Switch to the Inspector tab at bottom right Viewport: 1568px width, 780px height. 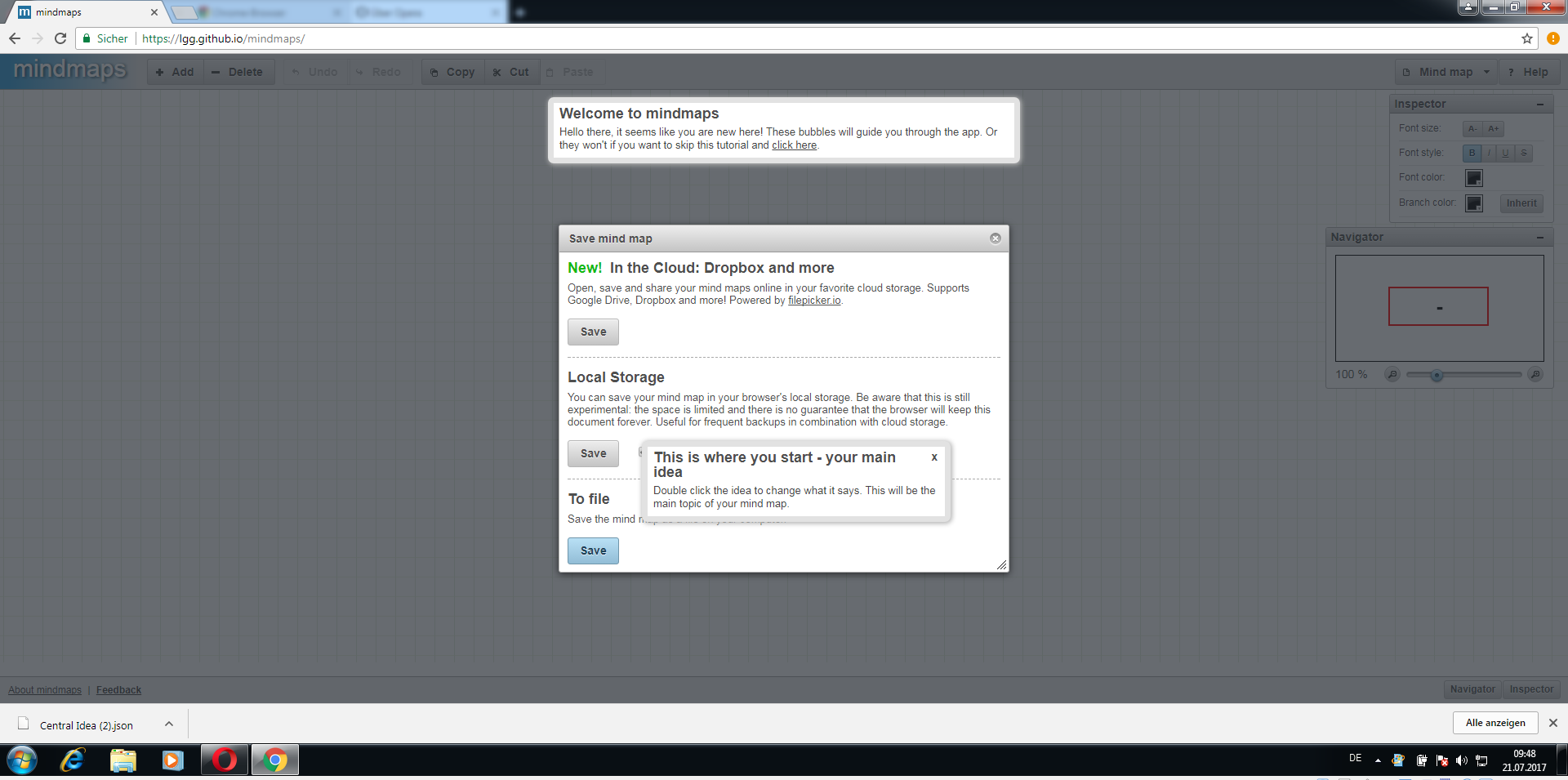pyautogui.click(x=1531, y=689)
